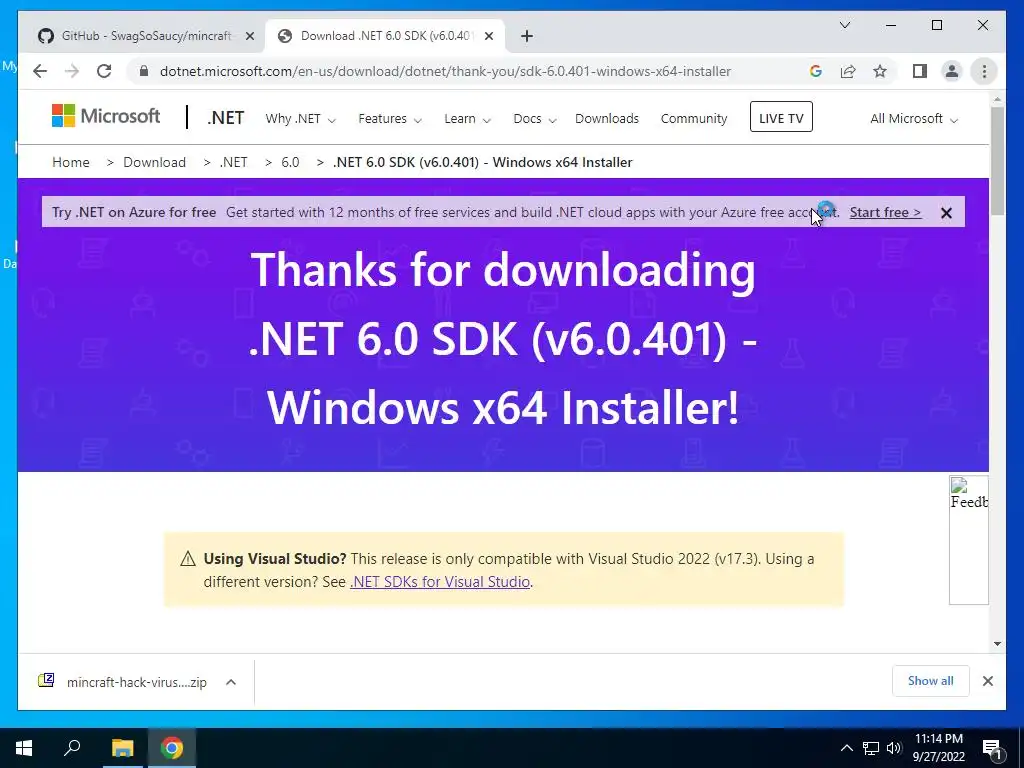Screen dimensions: 1024x768
Task: Share this page using the share icon
Action: tap(848, 71)
